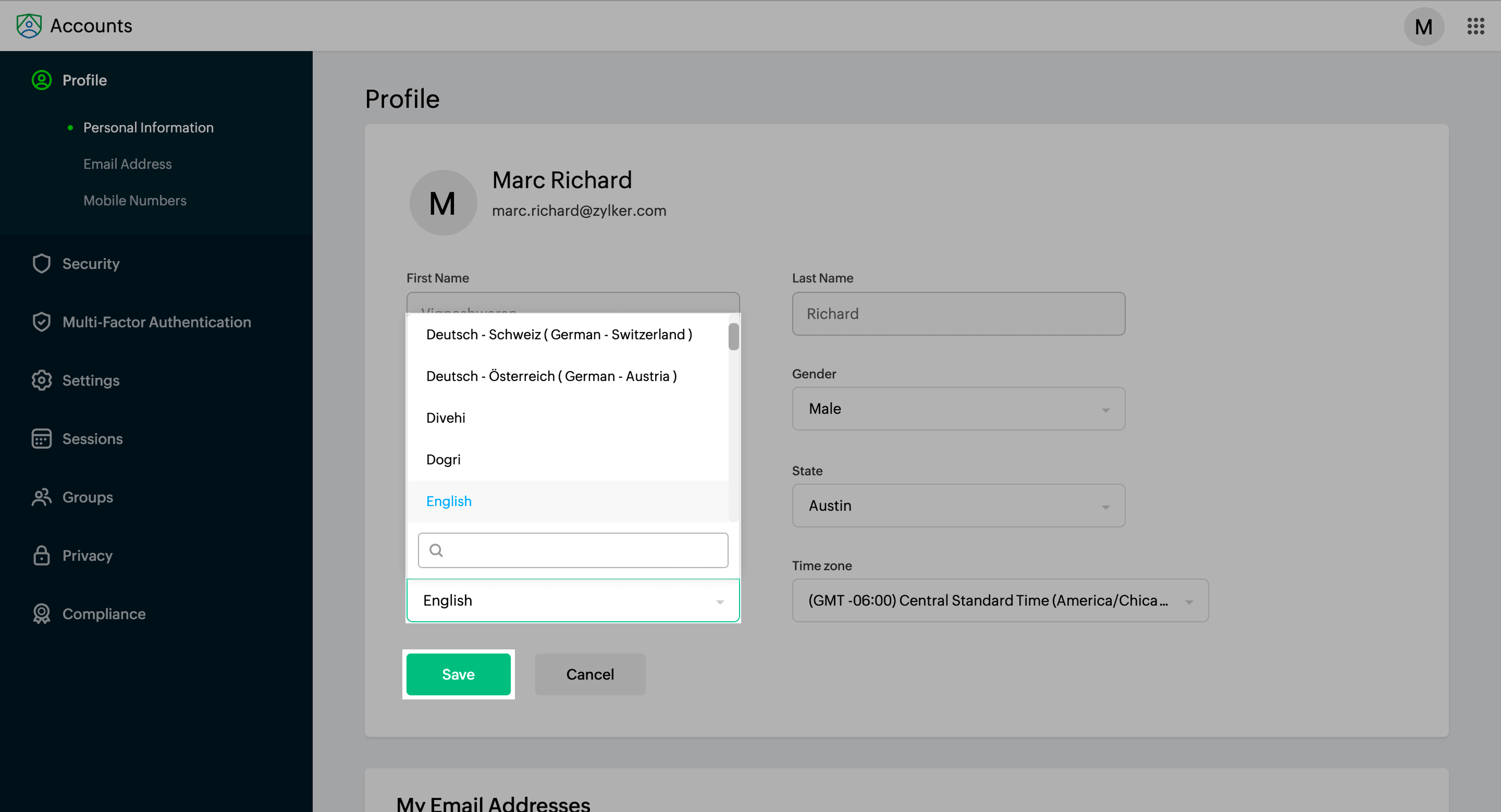Click the Security shield icon in sidebar
The width and height of the screenshot is (1501, 812).
(x=41, y=264)
